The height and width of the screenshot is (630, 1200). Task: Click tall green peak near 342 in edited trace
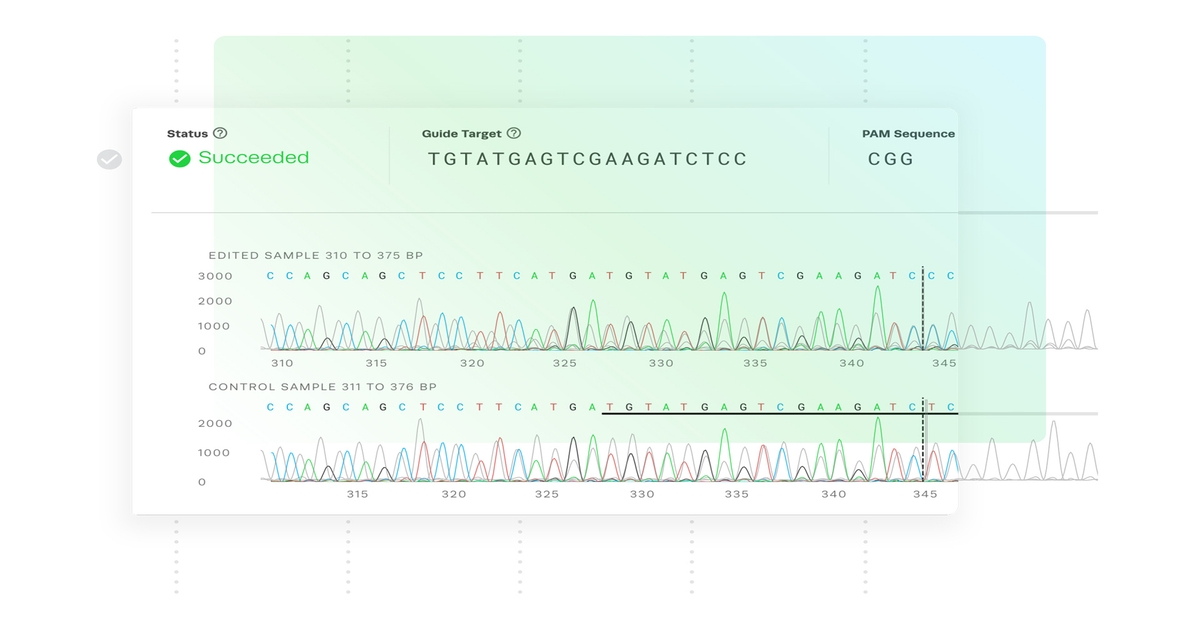(877, 315)
